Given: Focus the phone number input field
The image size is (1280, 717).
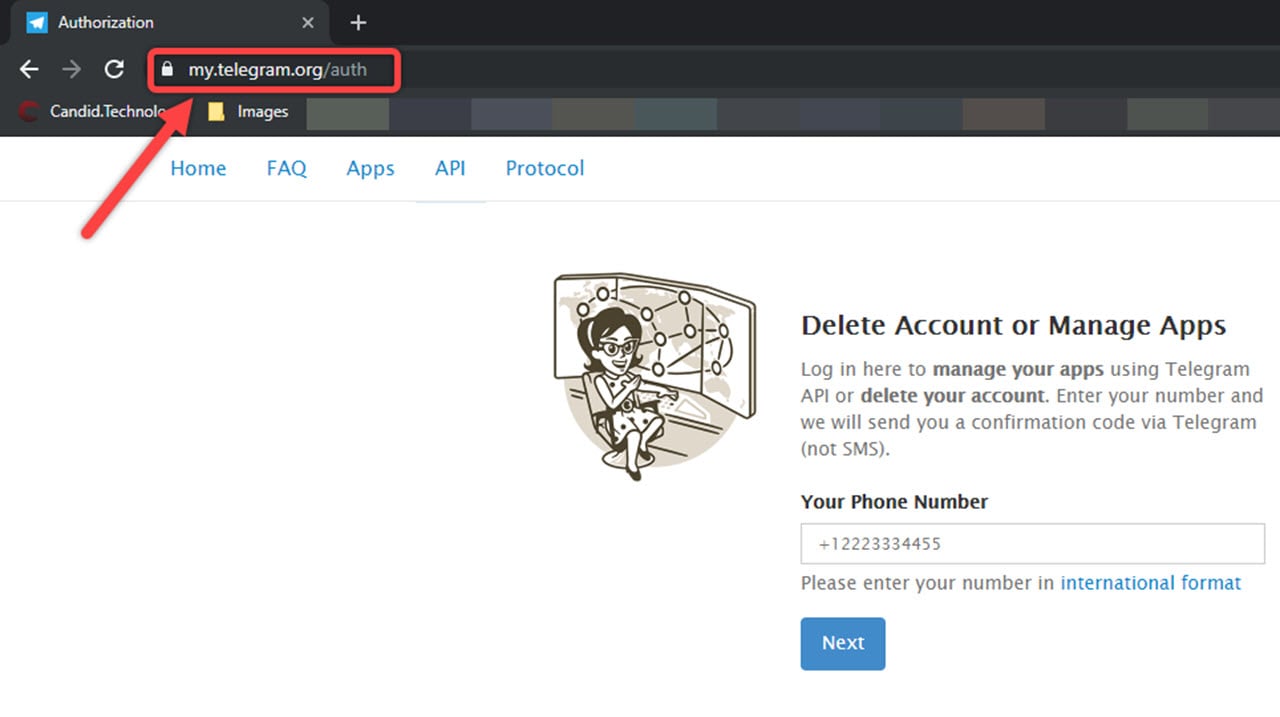Looking at the screenshot, I should 1032,544.
